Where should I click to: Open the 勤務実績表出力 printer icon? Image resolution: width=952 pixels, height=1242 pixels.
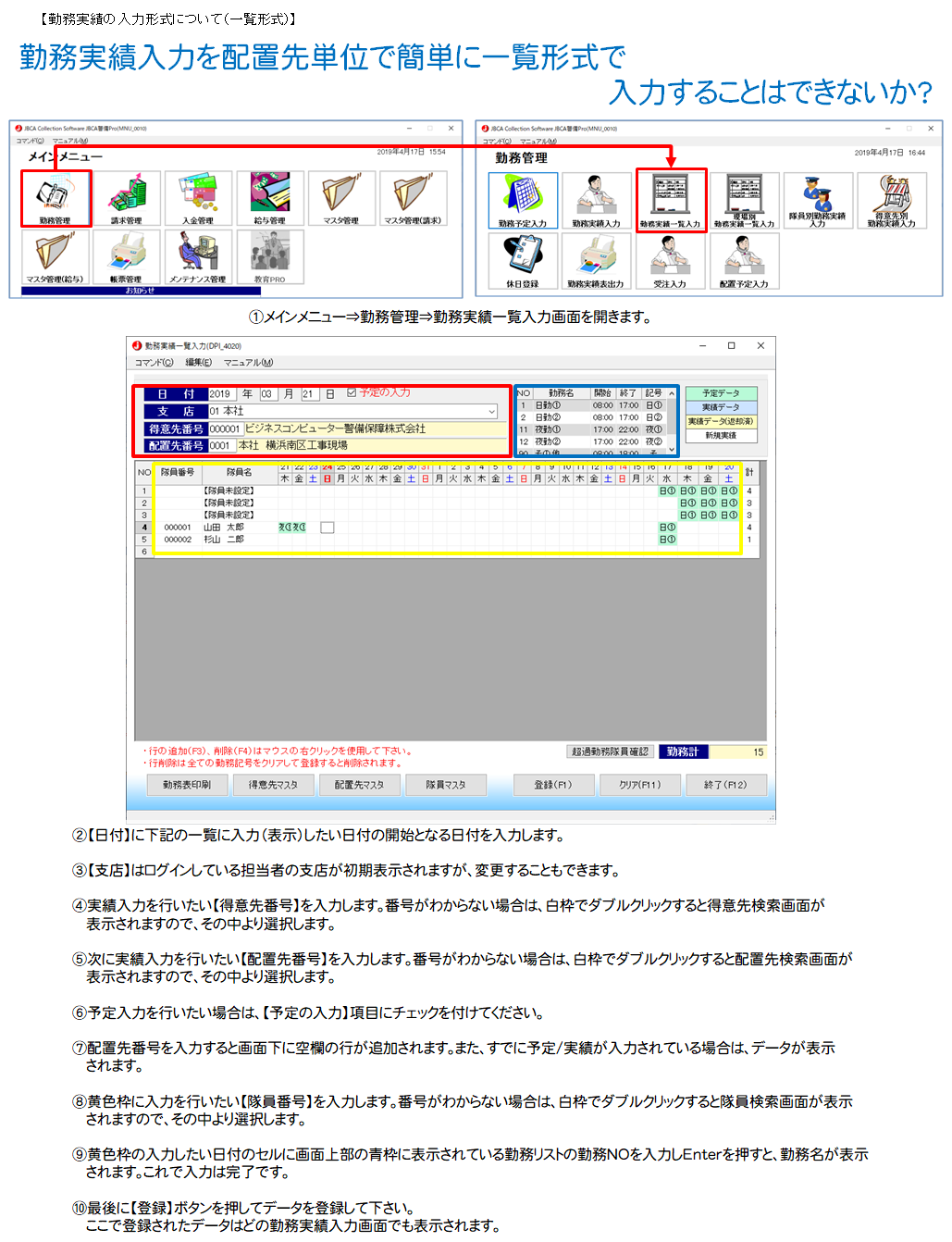596,260
